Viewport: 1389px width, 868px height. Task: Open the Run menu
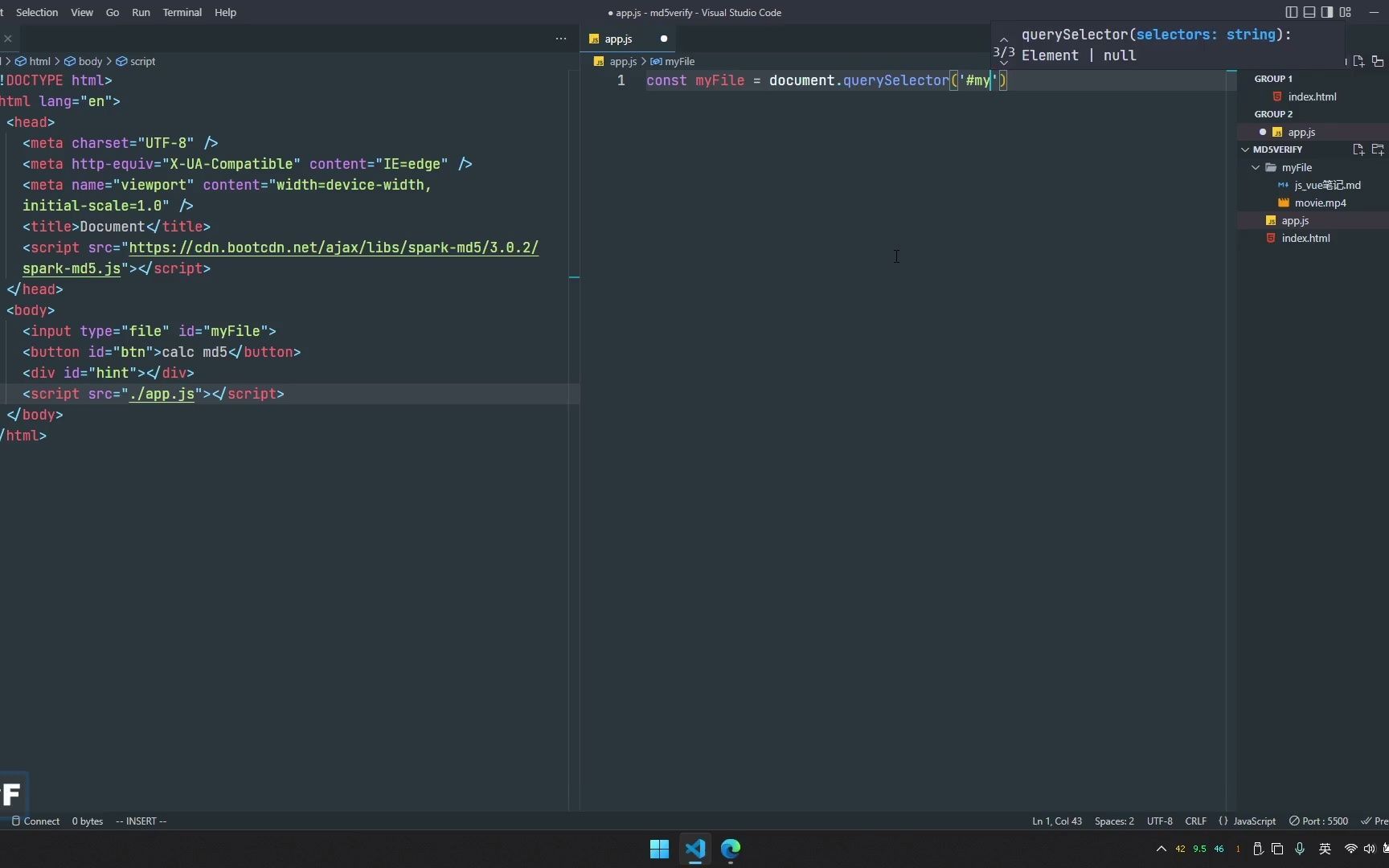click(141, 12)
